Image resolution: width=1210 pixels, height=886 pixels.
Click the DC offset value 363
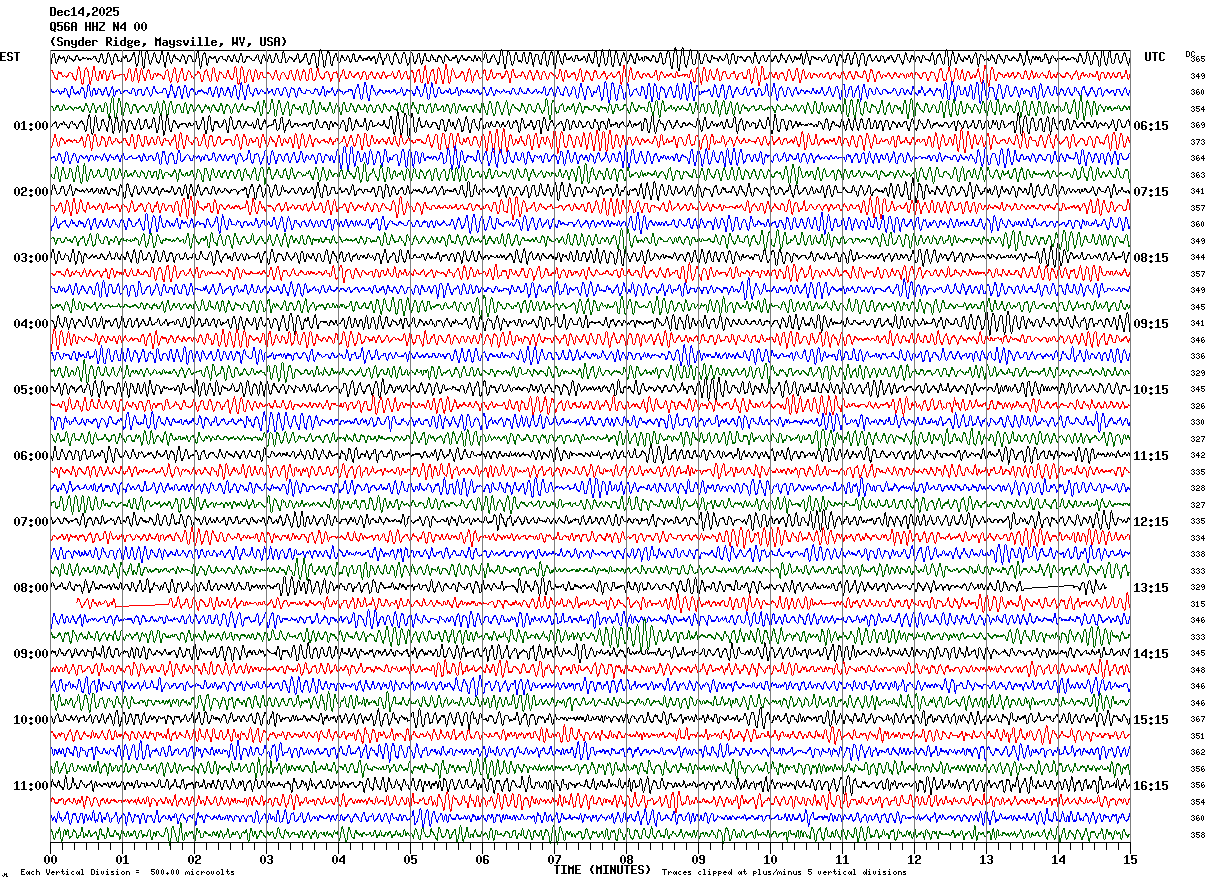coord(1197,175)
